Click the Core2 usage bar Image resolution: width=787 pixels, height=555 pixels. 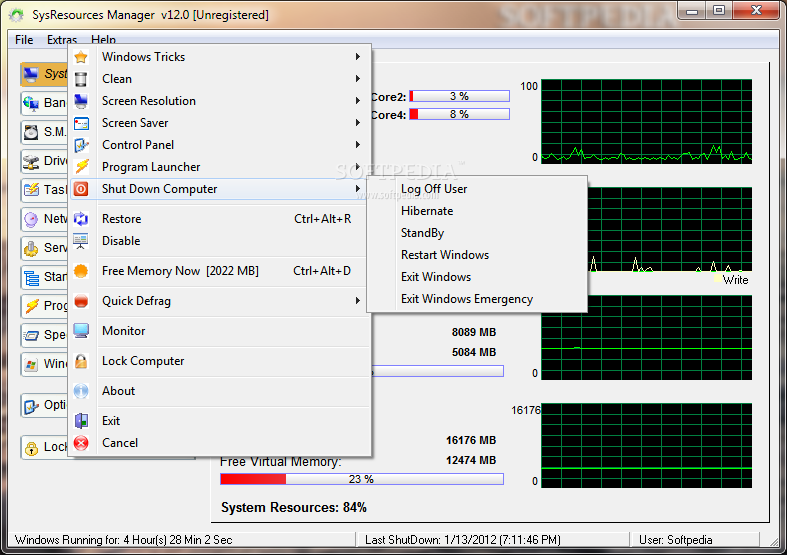point(459,96)
